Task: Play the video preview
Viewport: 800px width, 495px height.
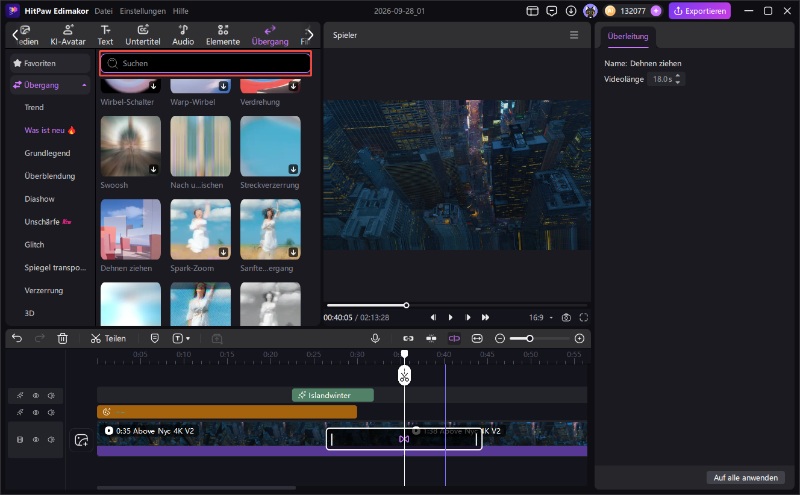Action: (450, 317)
